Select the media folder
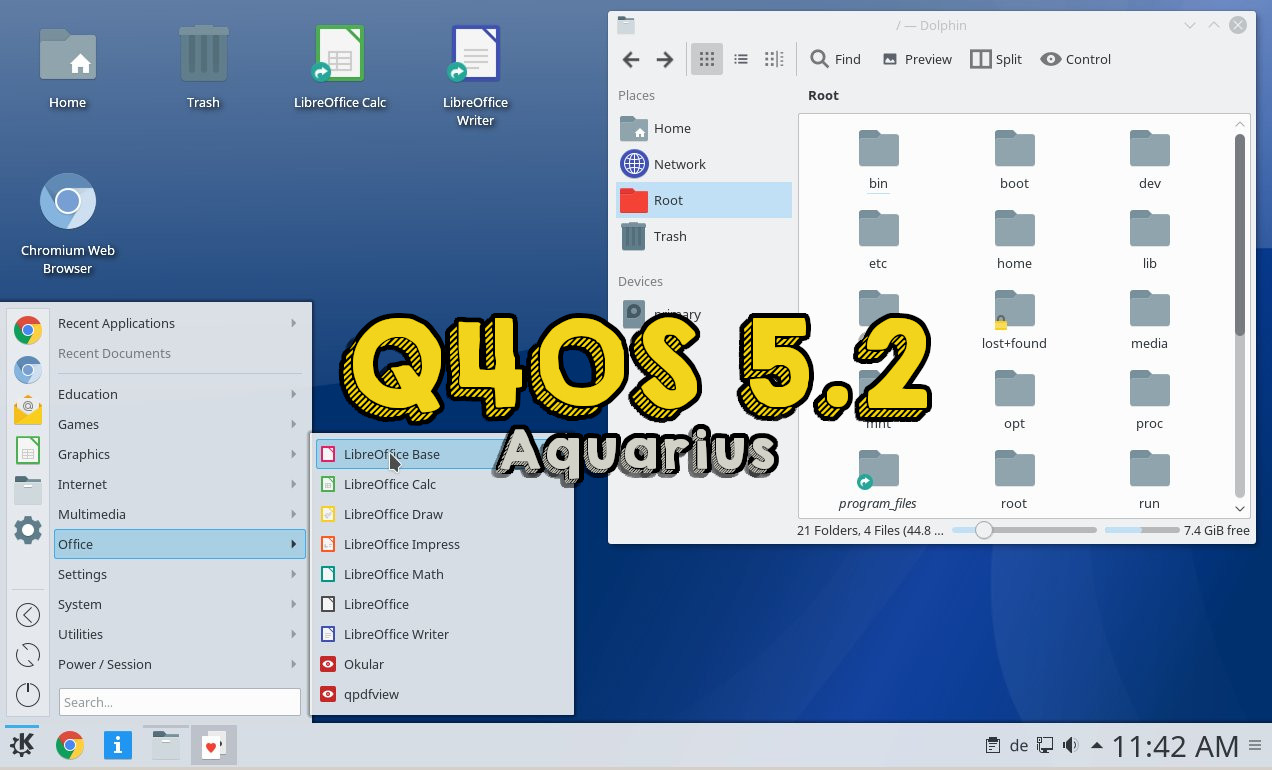Viewport: 1272px width, 770px height. (1150, 319)
